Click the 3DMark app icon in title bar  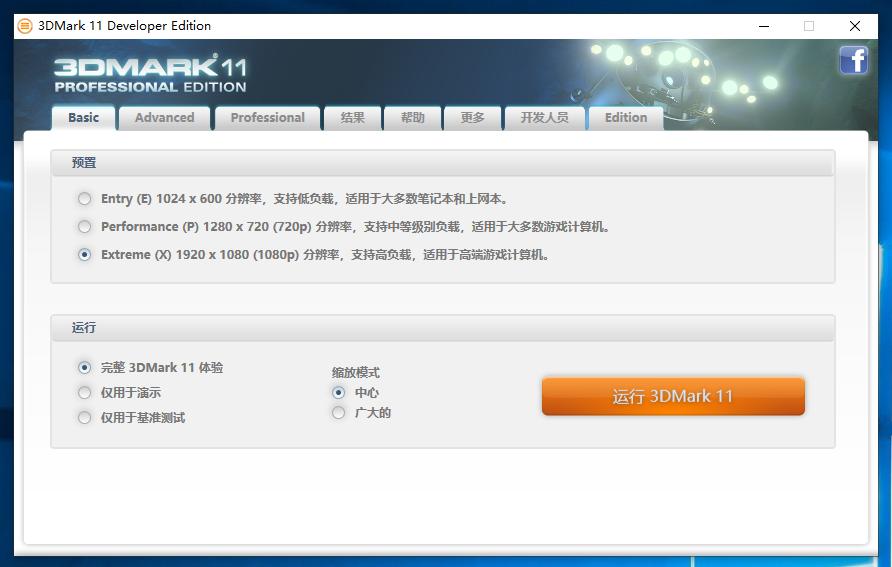point(25,26)
